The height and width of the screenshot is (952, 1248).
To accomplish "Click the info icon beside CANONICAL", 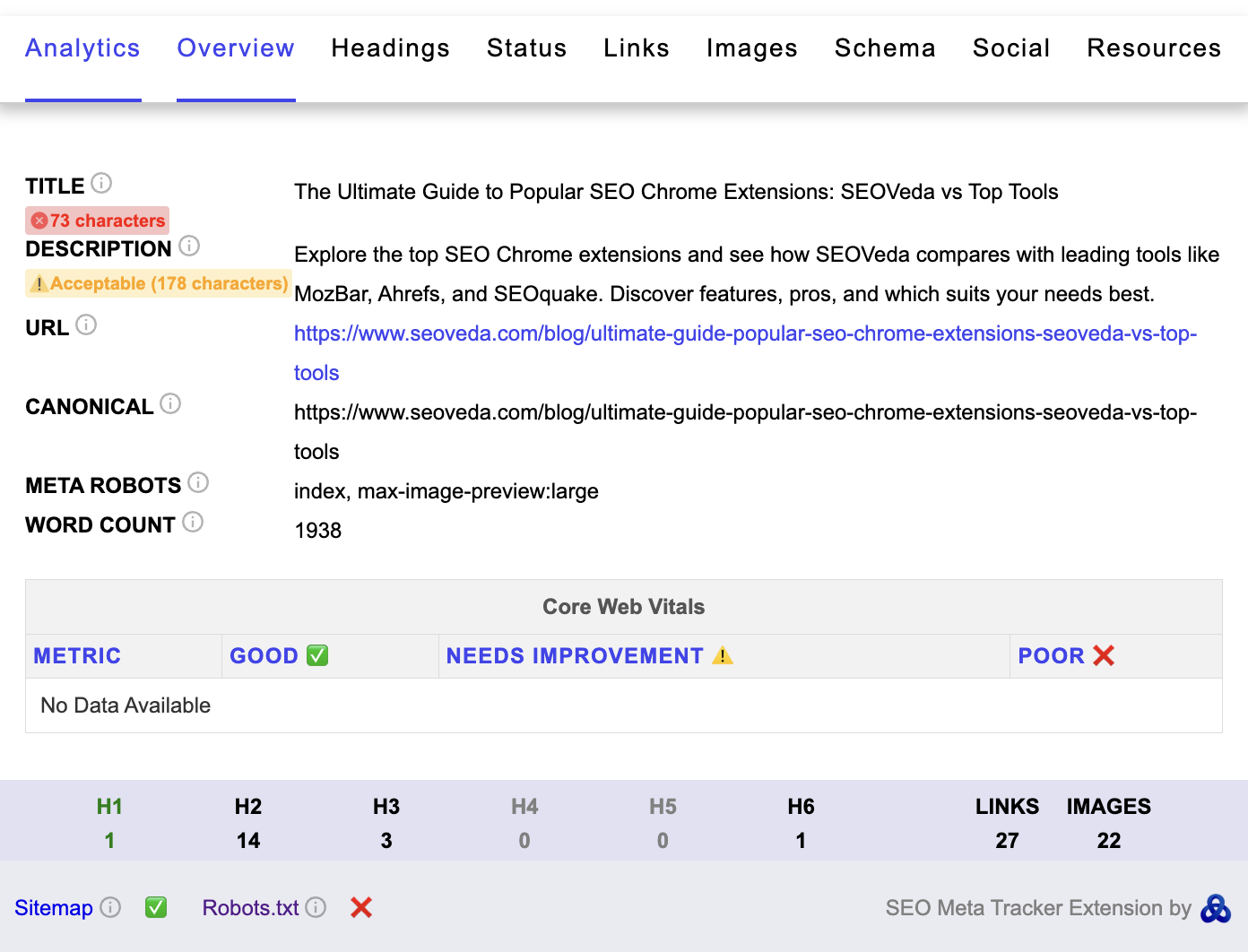I will point(170,403).
